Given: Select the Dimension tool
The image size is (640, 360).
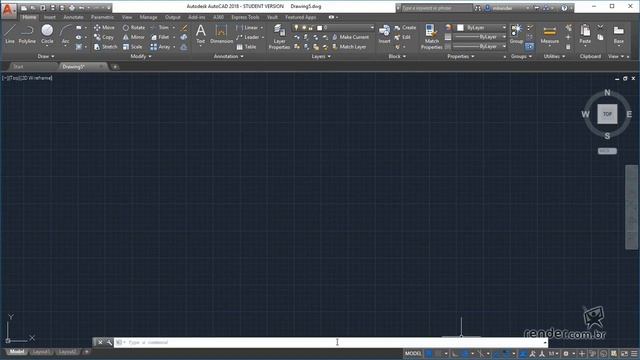Looking at the screenshot, I should (221, 34).
